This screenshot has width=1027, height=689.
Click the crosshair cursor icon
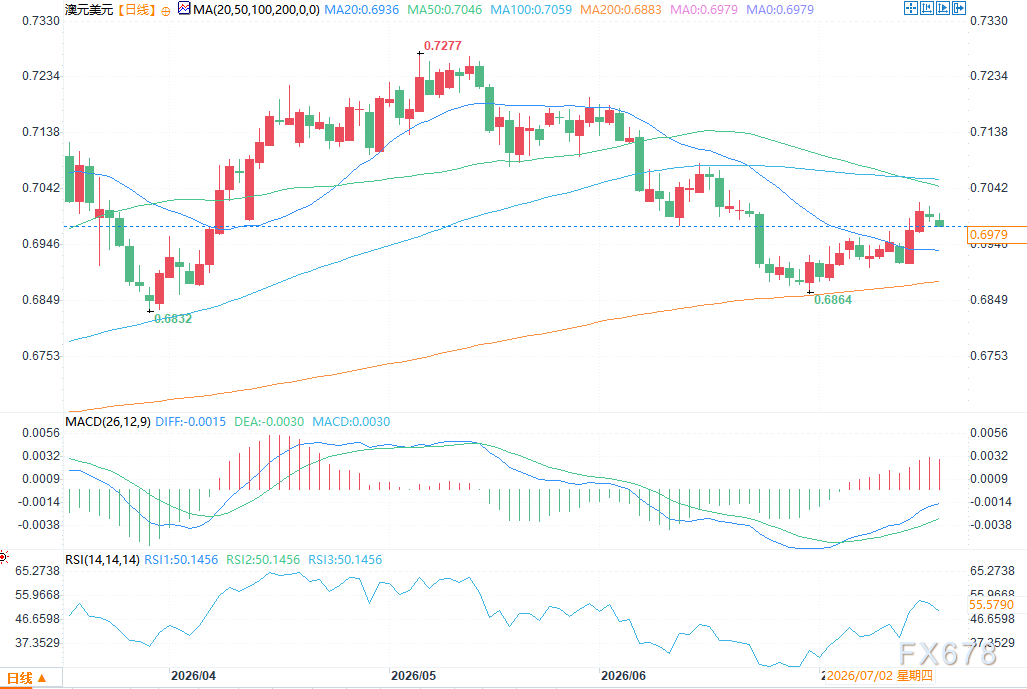click(910, 8)
